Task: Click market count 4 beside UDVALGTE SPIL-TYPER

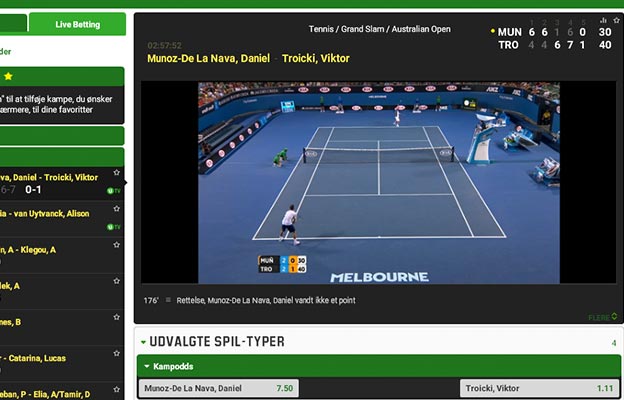Action: [614, 343]
